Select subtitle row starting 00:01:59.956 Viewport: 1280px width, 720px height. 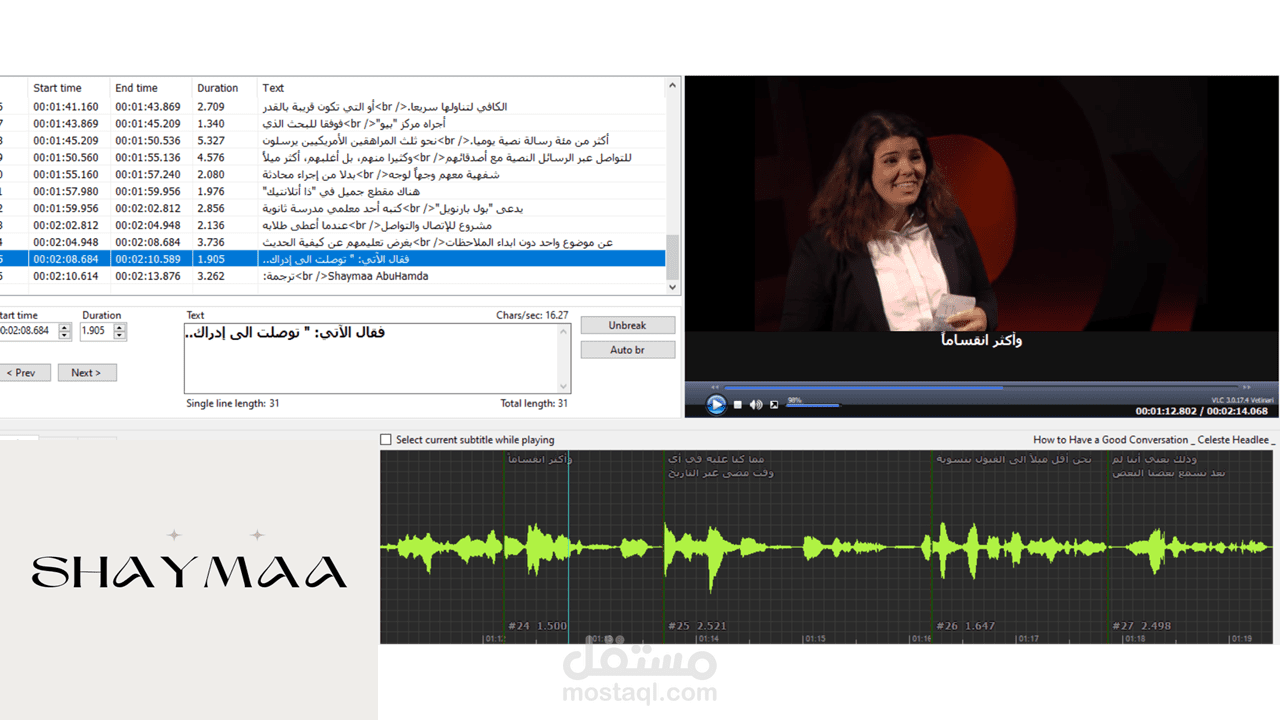tap(333, 209)
